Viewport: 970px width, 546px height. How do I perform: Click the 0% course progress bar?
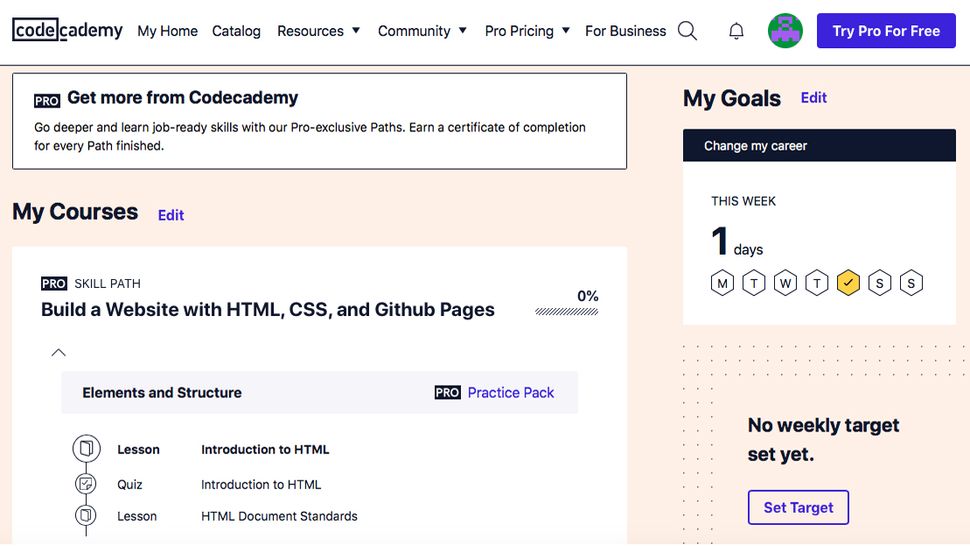point(567,312)
